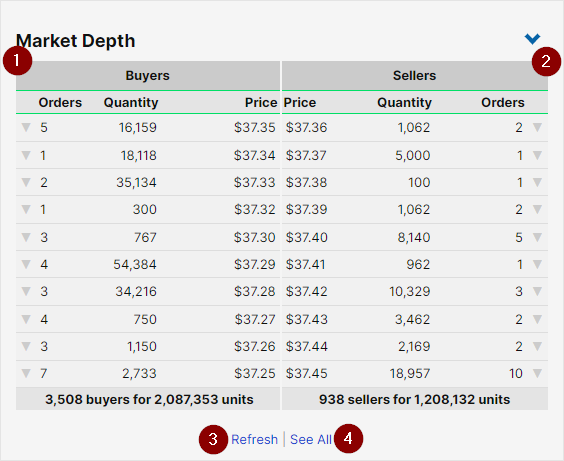
Task: Expand seller orders at $37.45
Action: click(x=537, y=373)
